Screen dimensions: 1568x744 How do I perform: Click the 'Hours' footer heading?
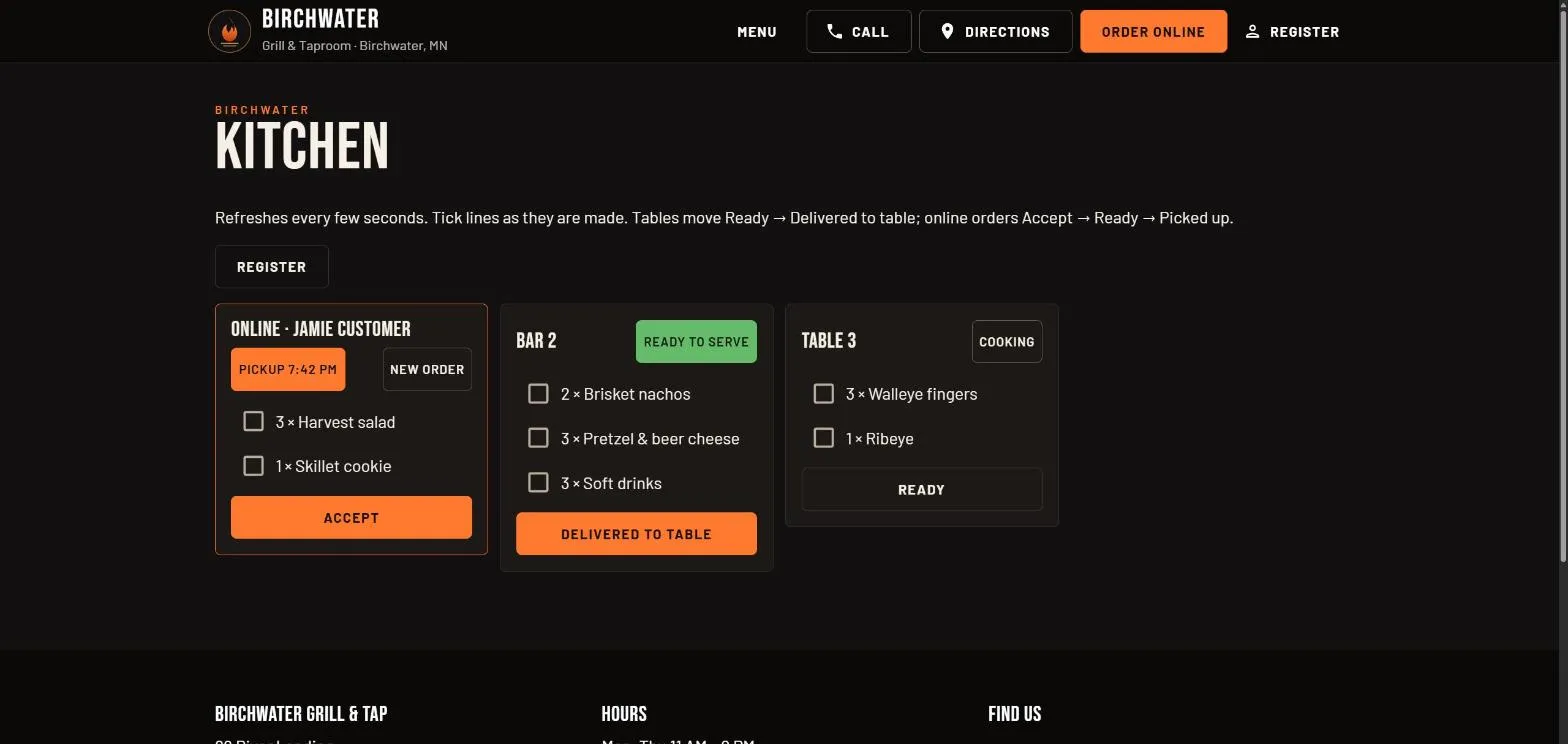624,713
